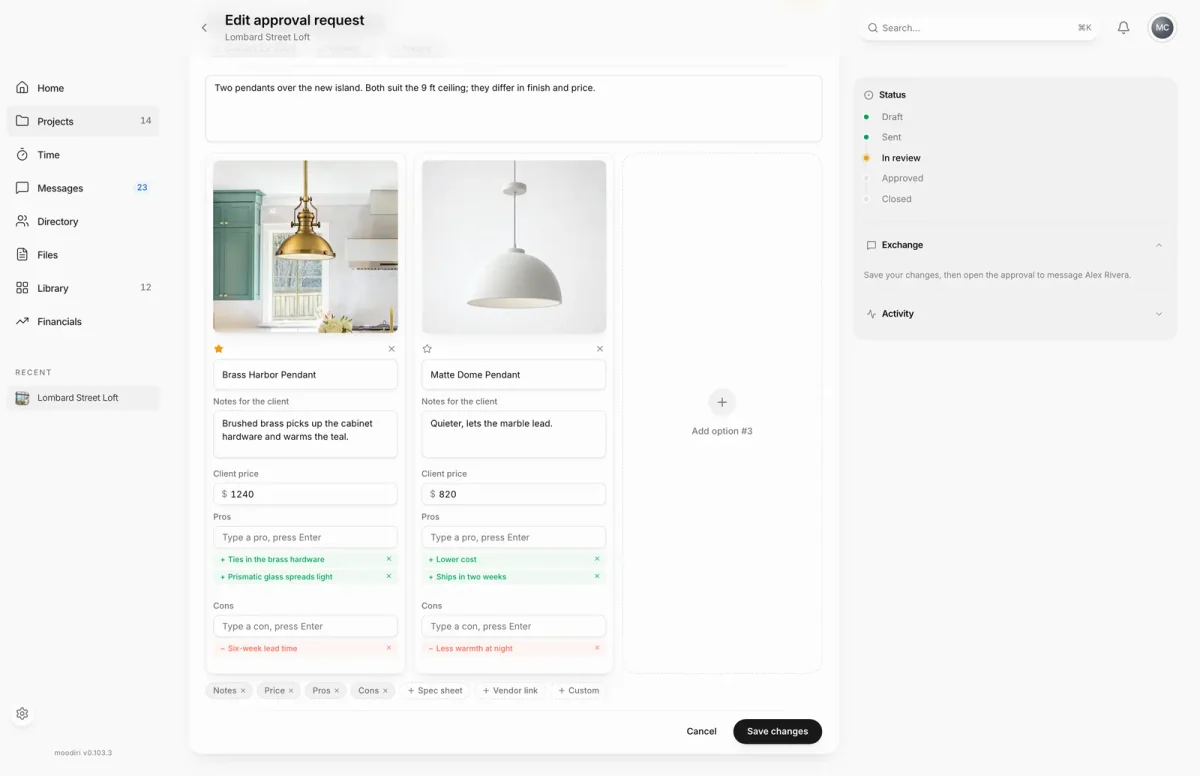Image resolution: width=1200 pixels, height=776 pixels.
Task: Open Files in the sidebar
Action: (83, 255)
